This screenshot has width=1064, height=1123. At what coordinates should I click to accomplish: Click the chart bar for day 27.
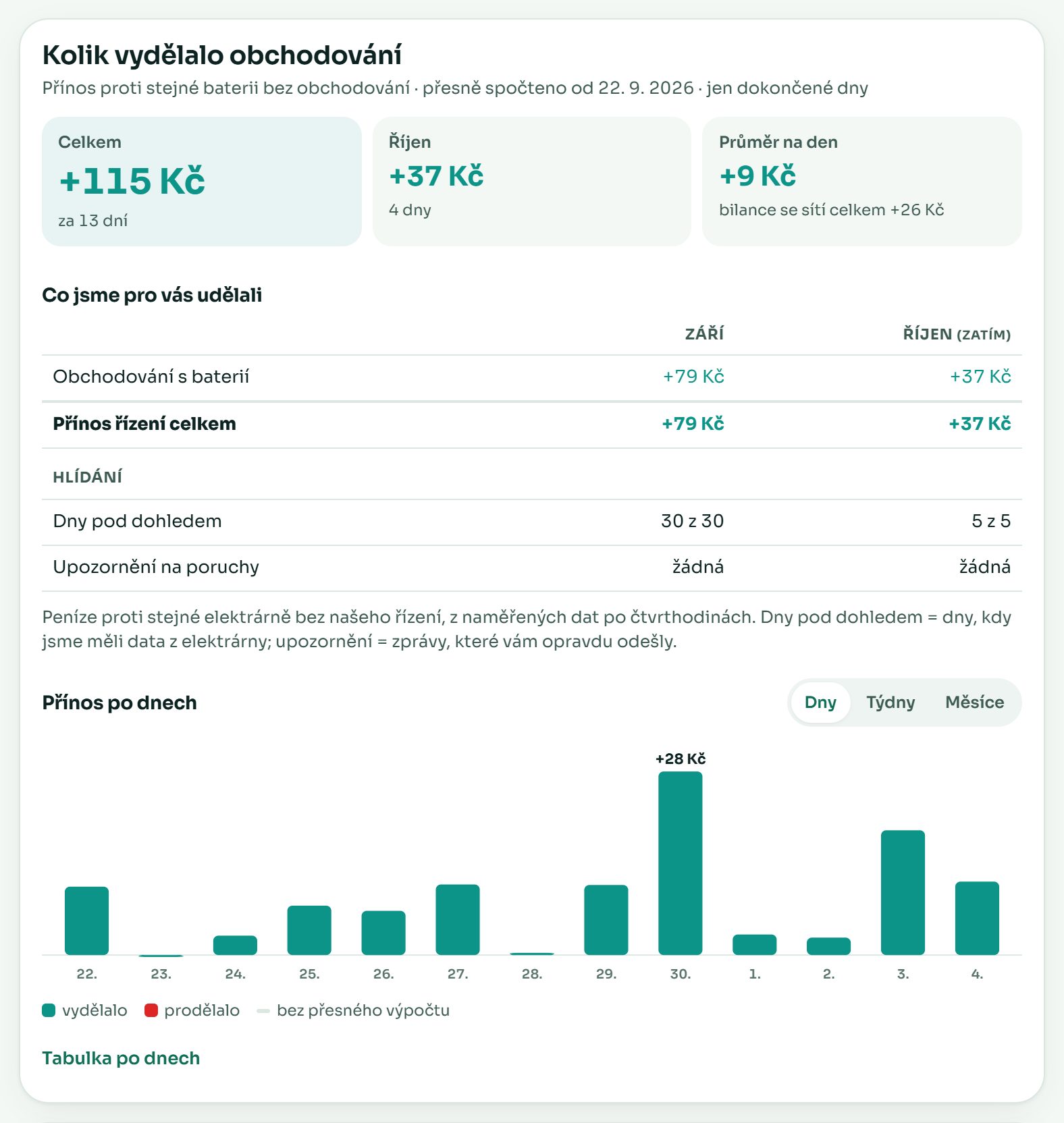[x=458, y=919]
